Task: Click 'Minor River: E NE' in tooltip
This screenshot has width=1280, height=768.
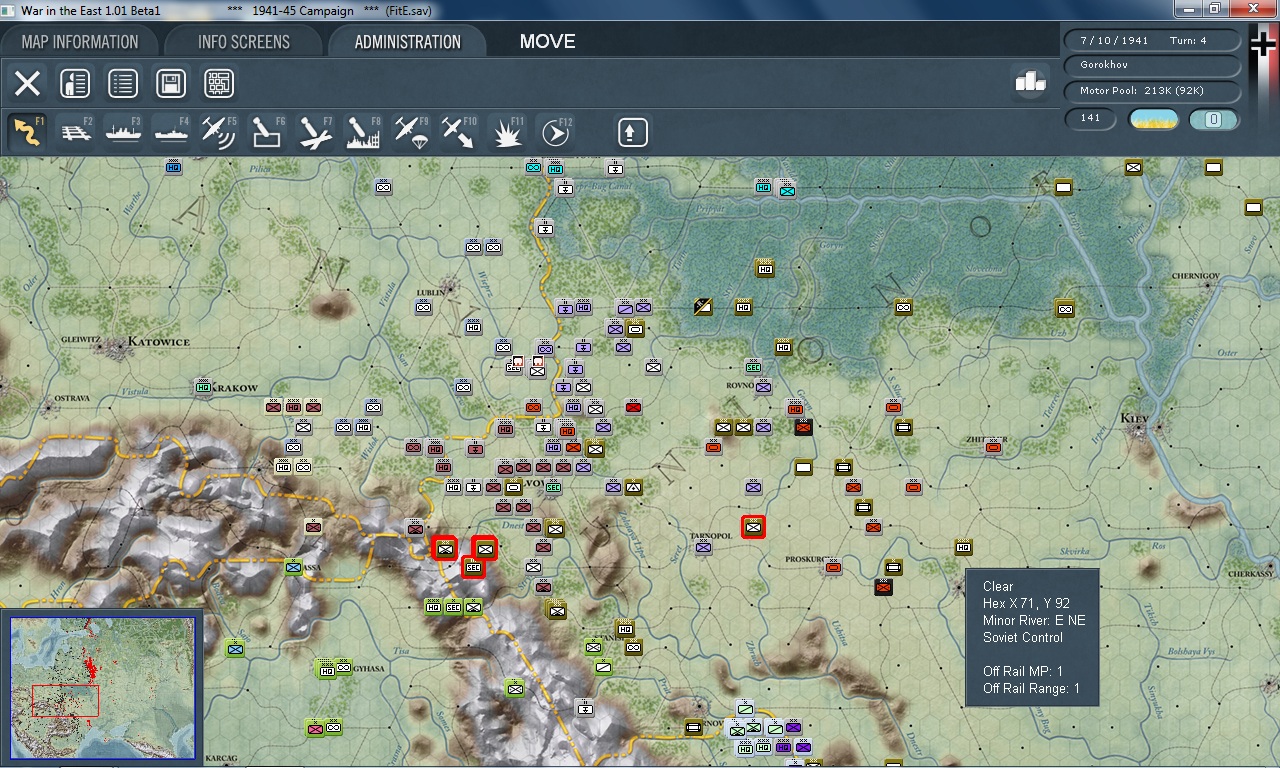Action: tap(1034, 620)
